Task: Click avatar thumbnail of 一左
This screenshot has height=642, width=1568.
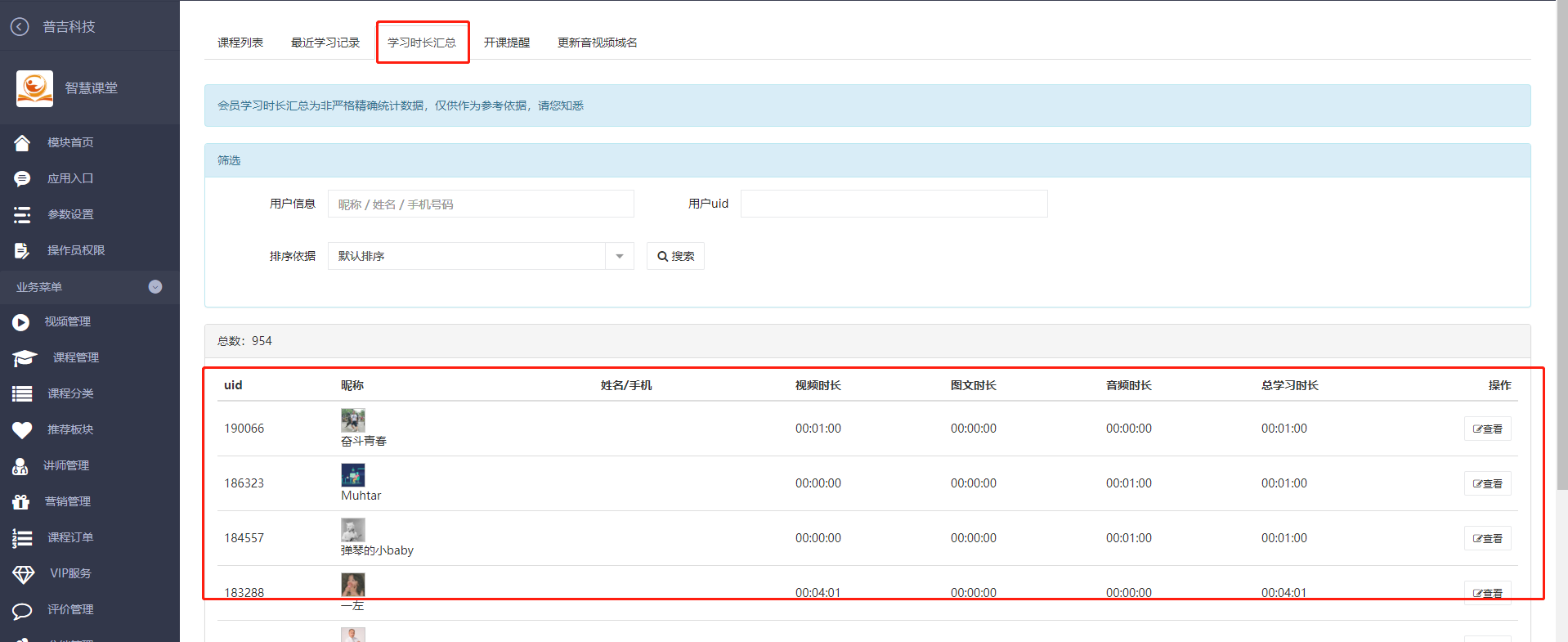Action: coord(352,585)
